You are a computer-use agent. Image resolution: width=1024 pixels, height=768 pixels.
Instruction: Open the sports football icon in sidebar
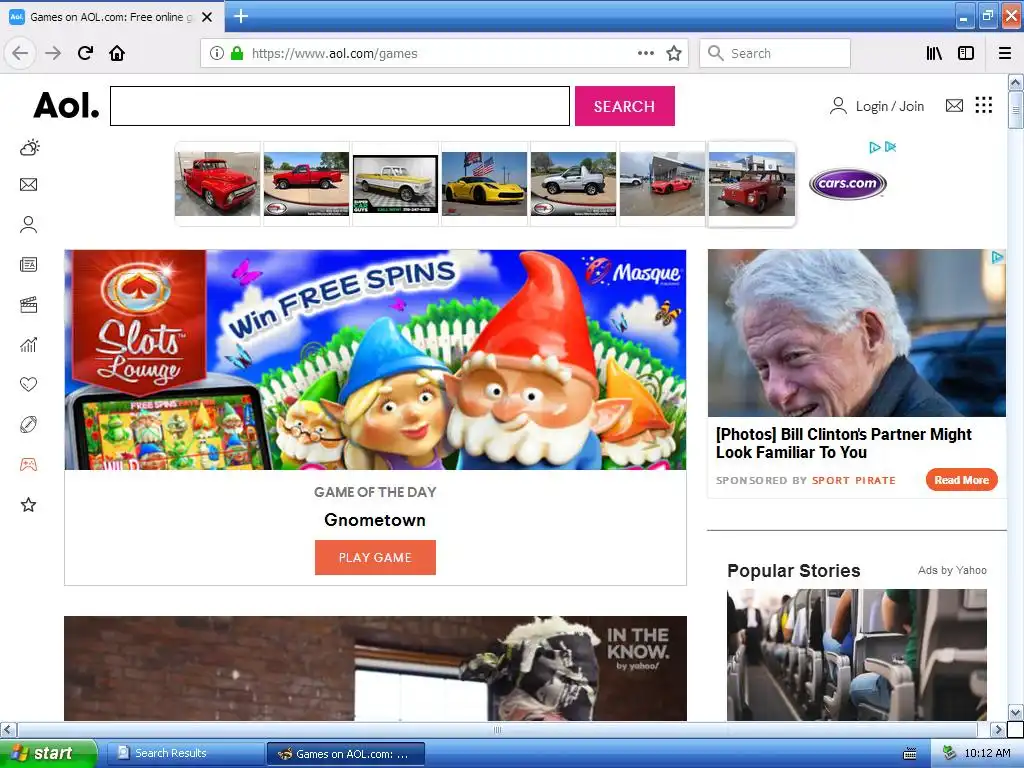tap(29, 424)
